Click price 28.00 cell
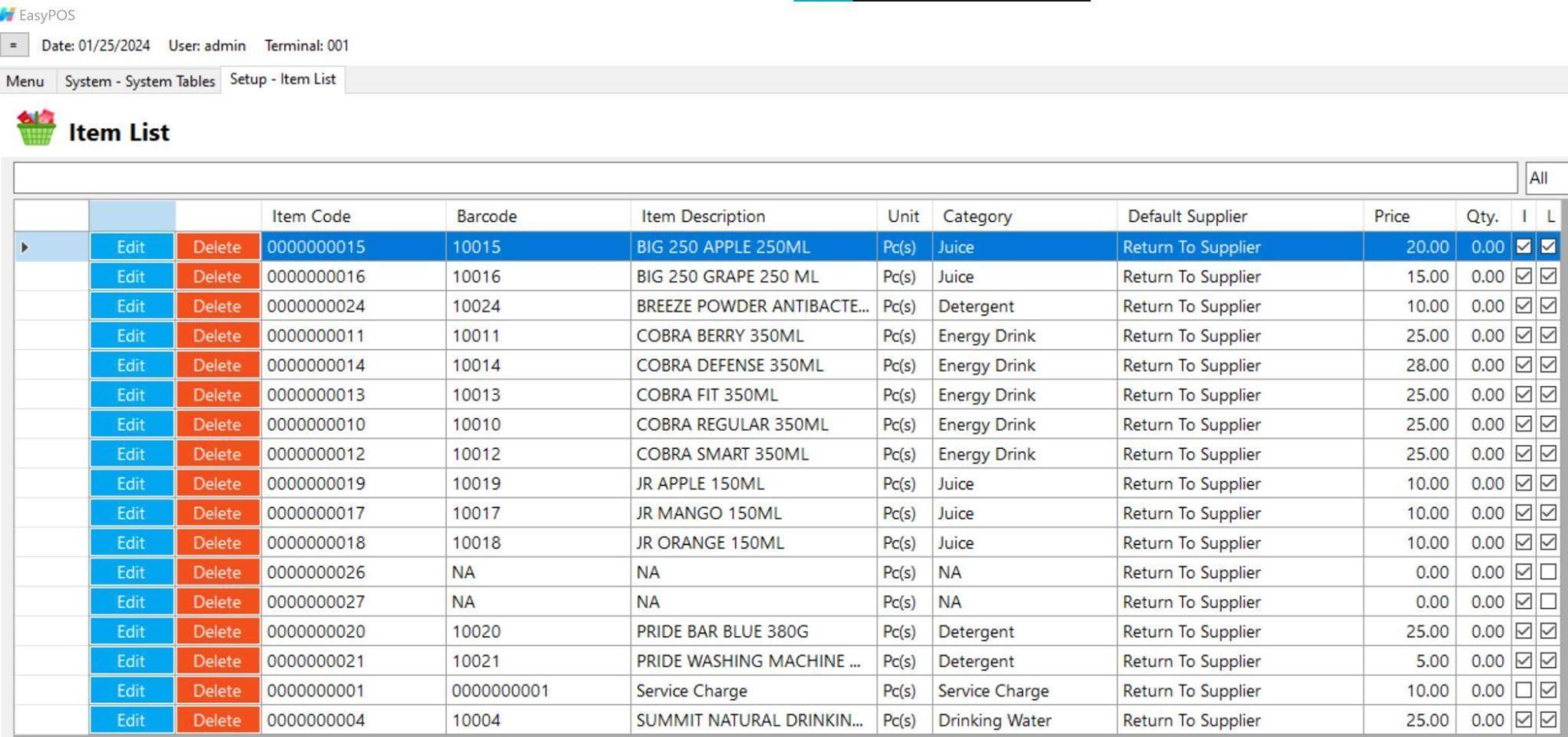The height and width of the screenshot is (737, 1568). click(x=1410, y=365)
